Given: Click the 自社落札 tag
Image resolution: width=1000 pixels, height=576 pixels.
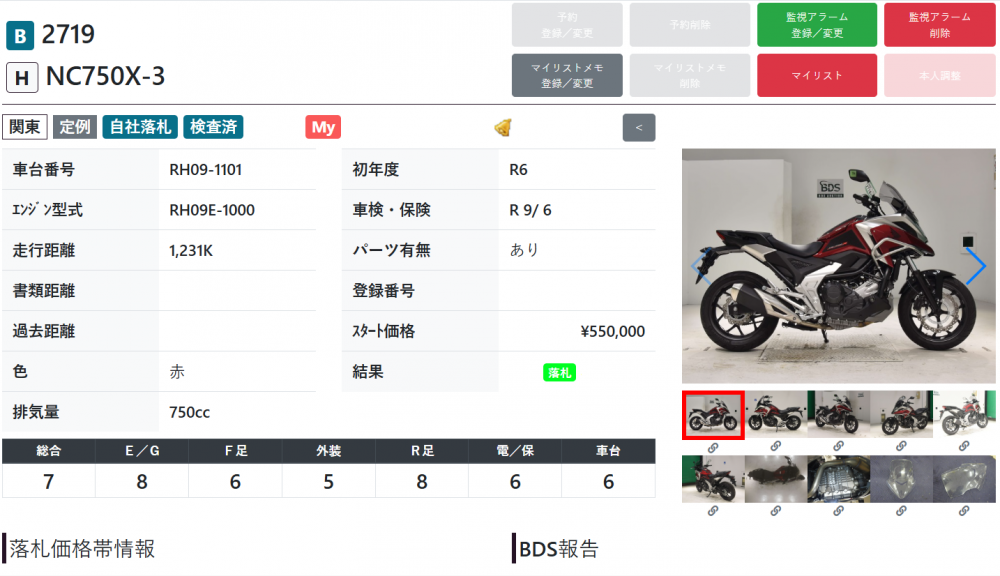Looking at the screenshot, I should (x=140, y=127).
